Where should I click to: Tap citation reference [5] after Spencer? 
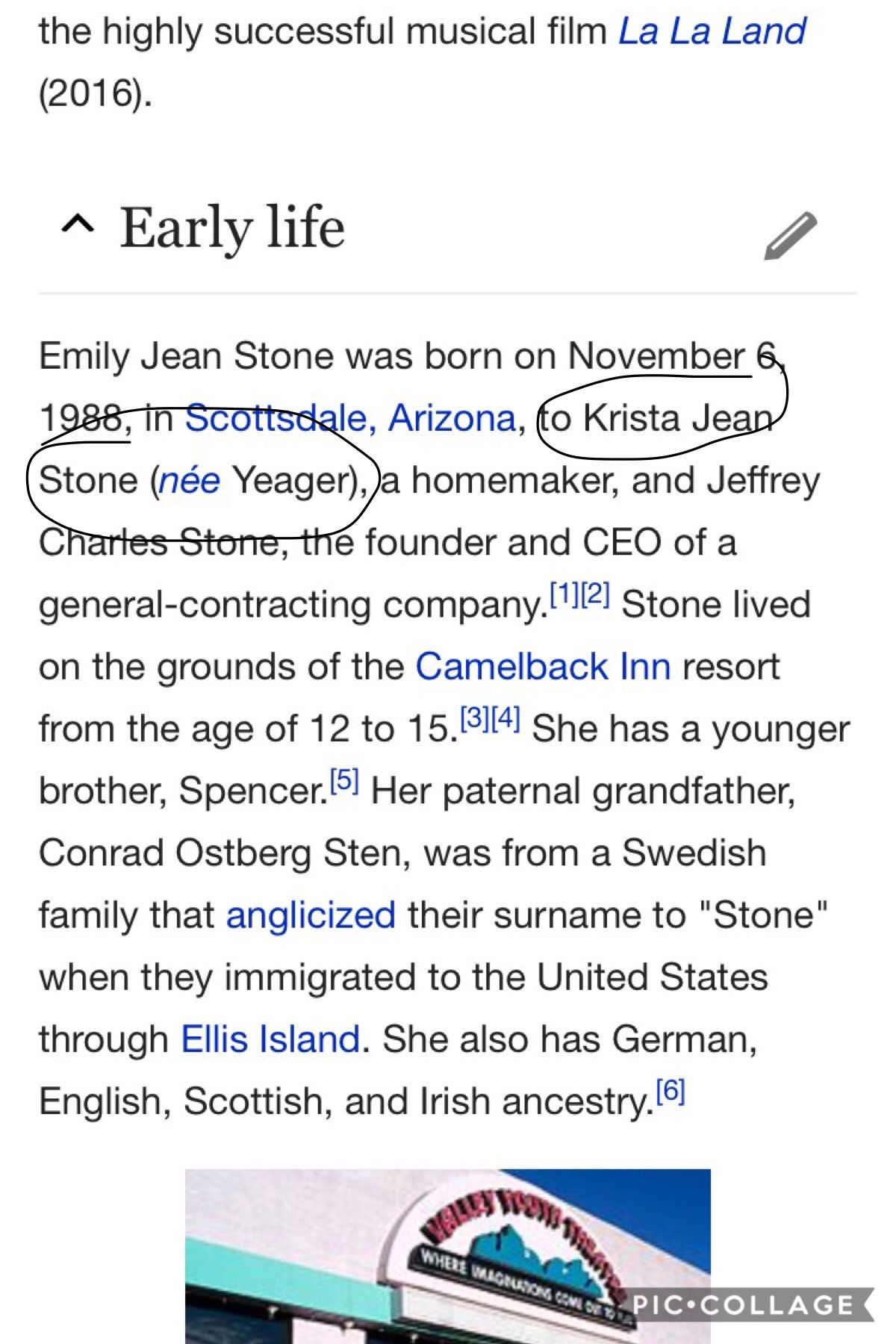pos(344,780)
